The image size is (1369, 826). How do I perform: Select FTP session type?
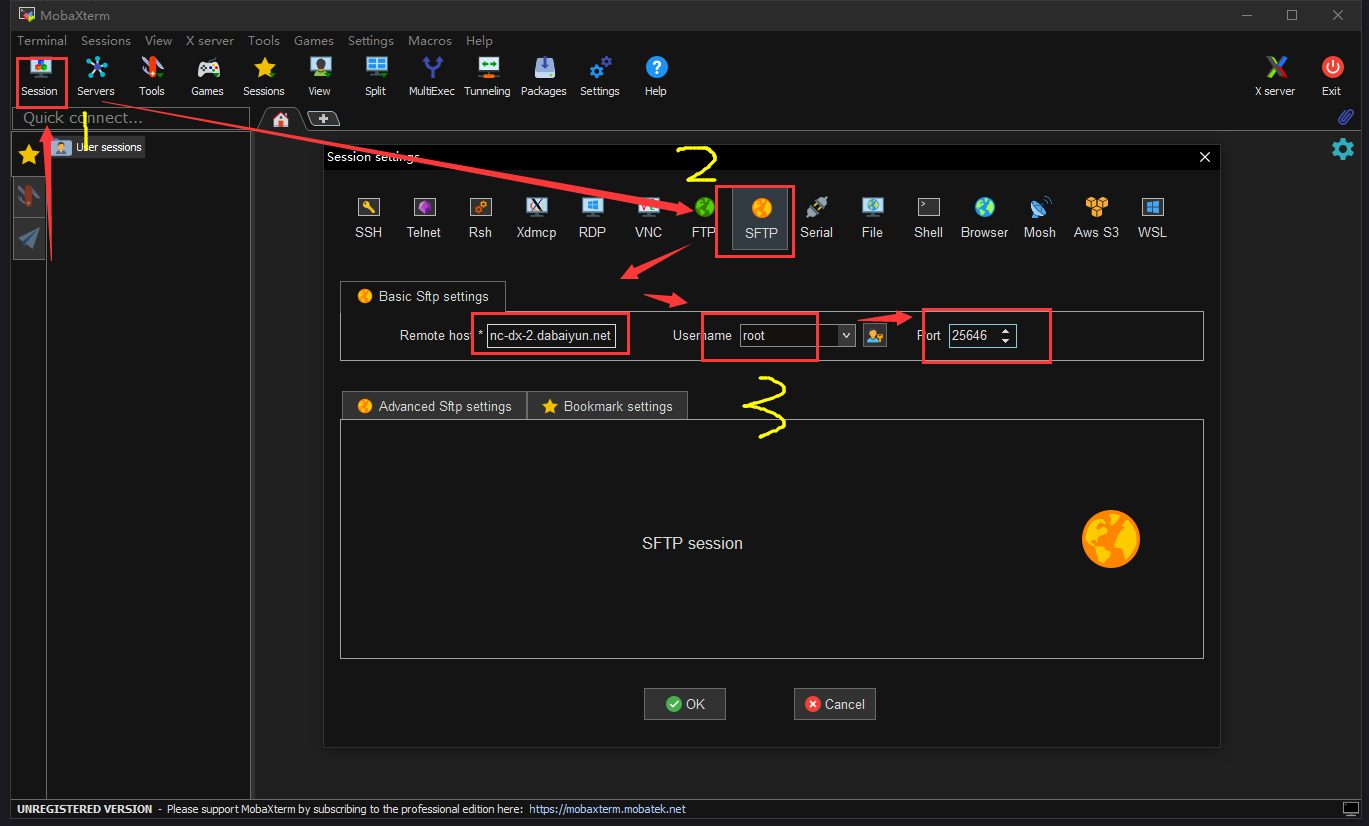click(x=704, y=217)
